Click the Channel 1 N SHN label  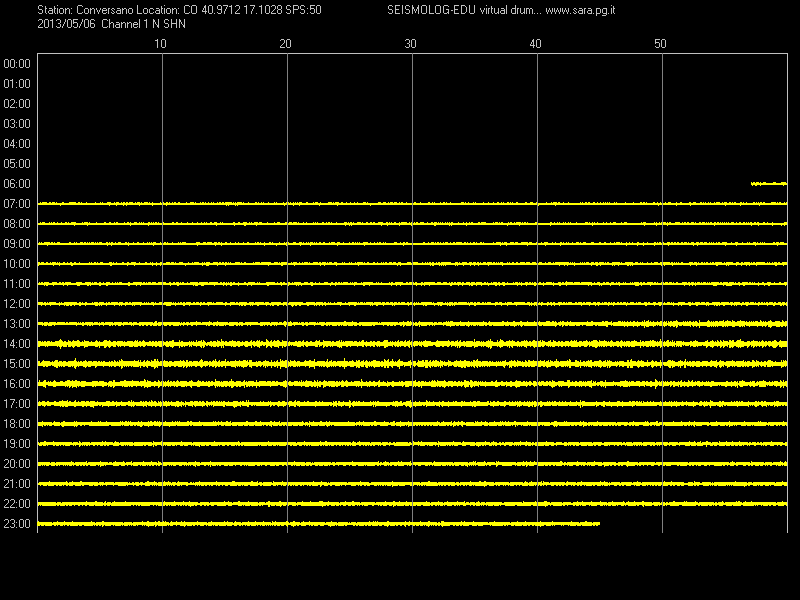pyautogui.click(x=143, y=24)
